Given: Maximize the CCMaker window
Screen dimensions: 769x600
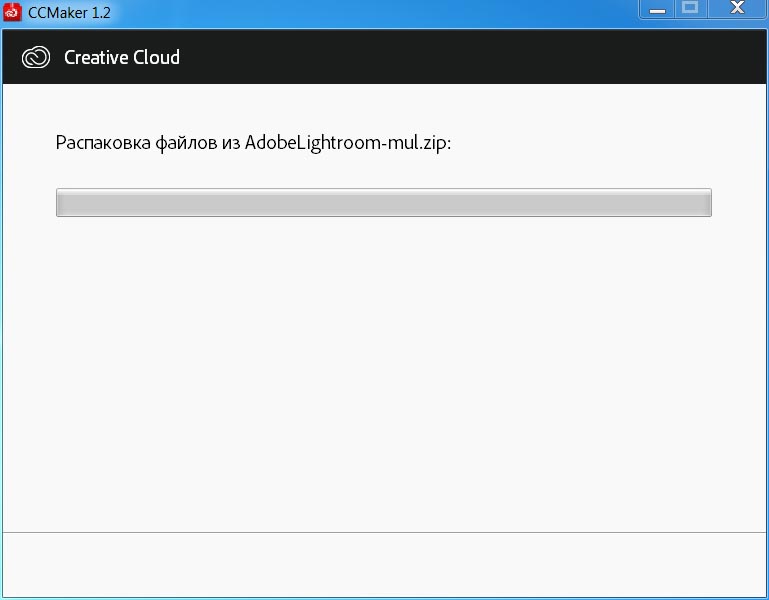Looking at the screenshot, I should click(x=691, y=9).
